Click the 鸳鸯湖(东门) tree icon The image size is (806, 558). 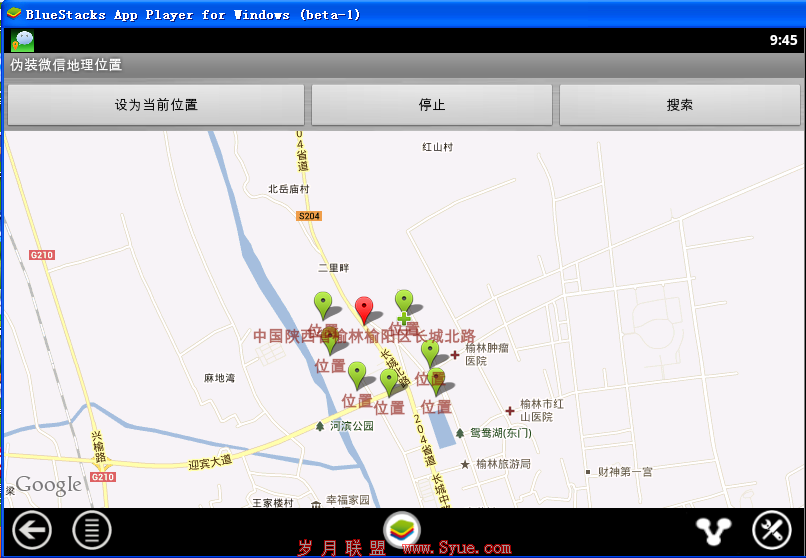pos(460,433)
